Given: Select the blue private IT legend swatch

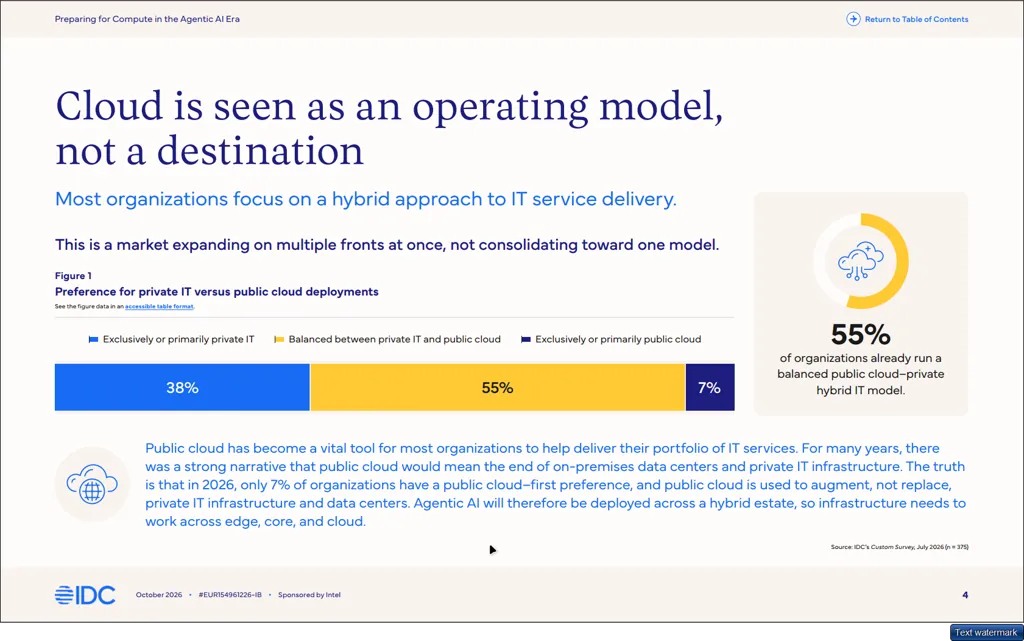Looking at the screenshot, I should point(93,339).
